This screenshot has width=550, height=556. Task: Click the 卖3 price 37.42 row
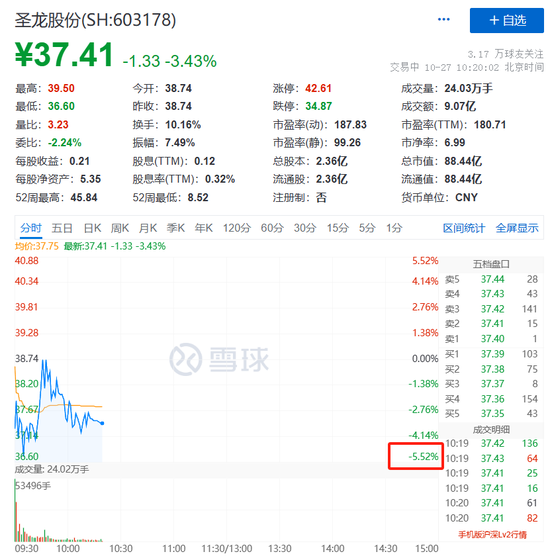pyautogui.click(x=491, y=309)
